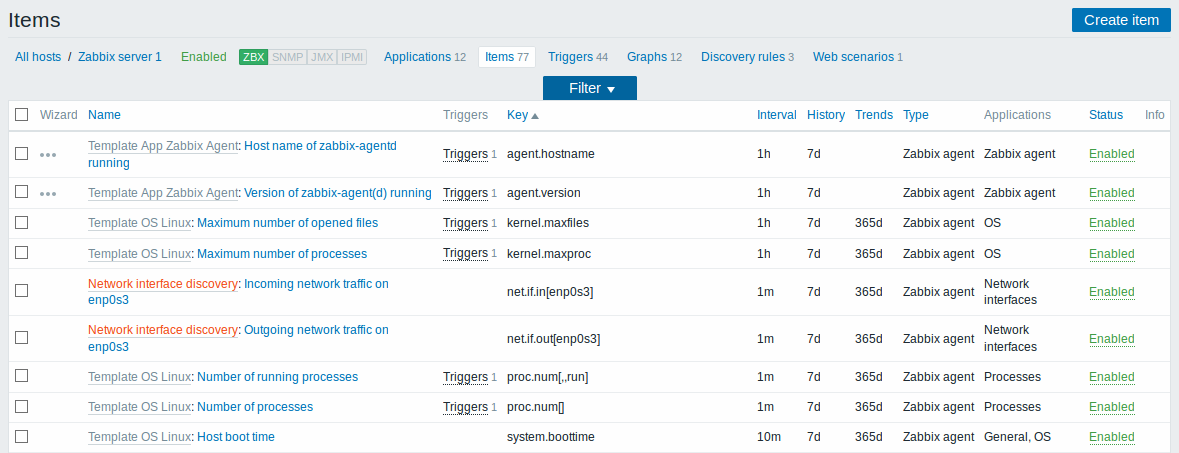Open Network interface discovery link for incoming traffic
The width and height of the screenshot is (1179, 453).
(163, 284)
